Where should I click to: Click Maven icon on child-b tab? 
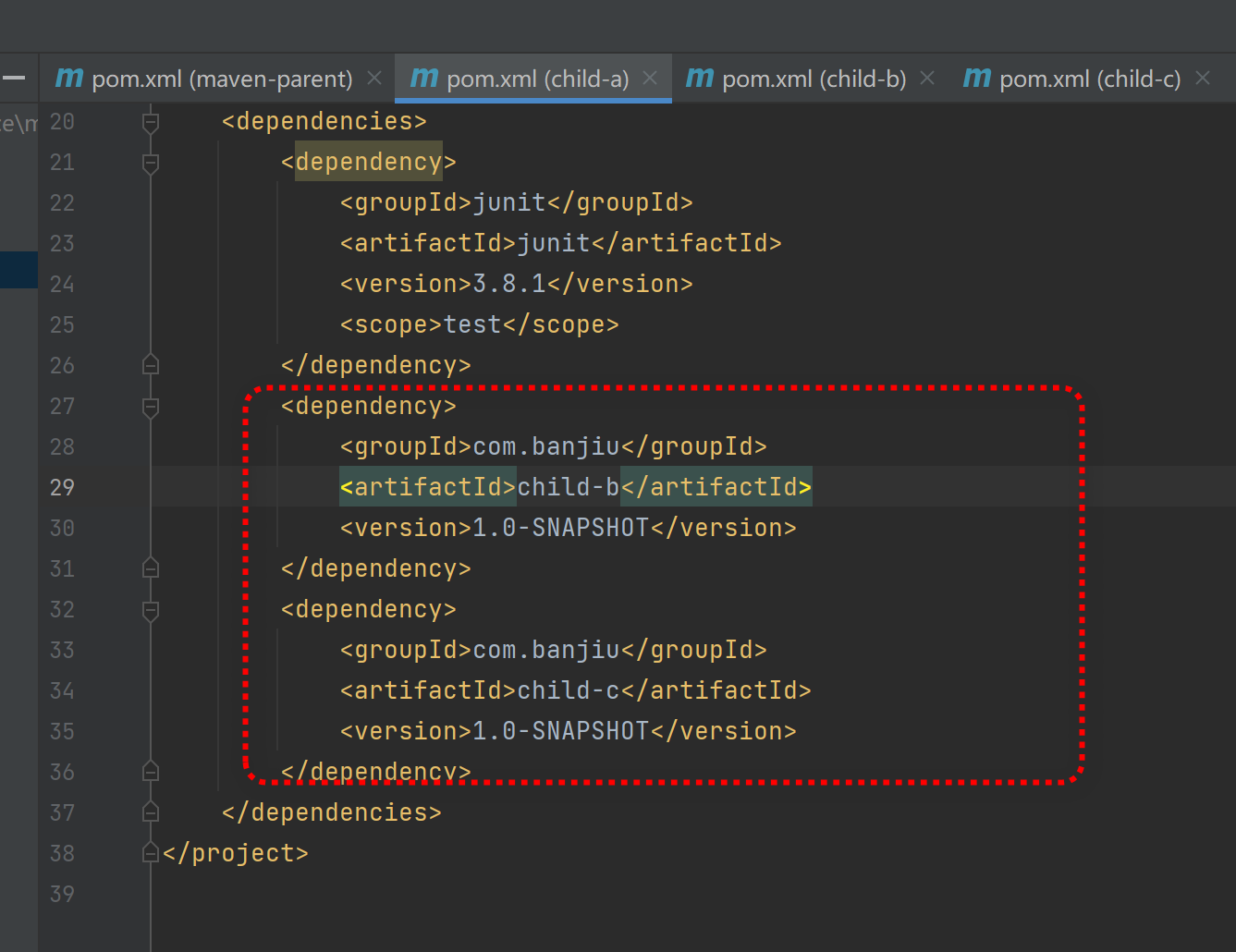coord(700,79)
